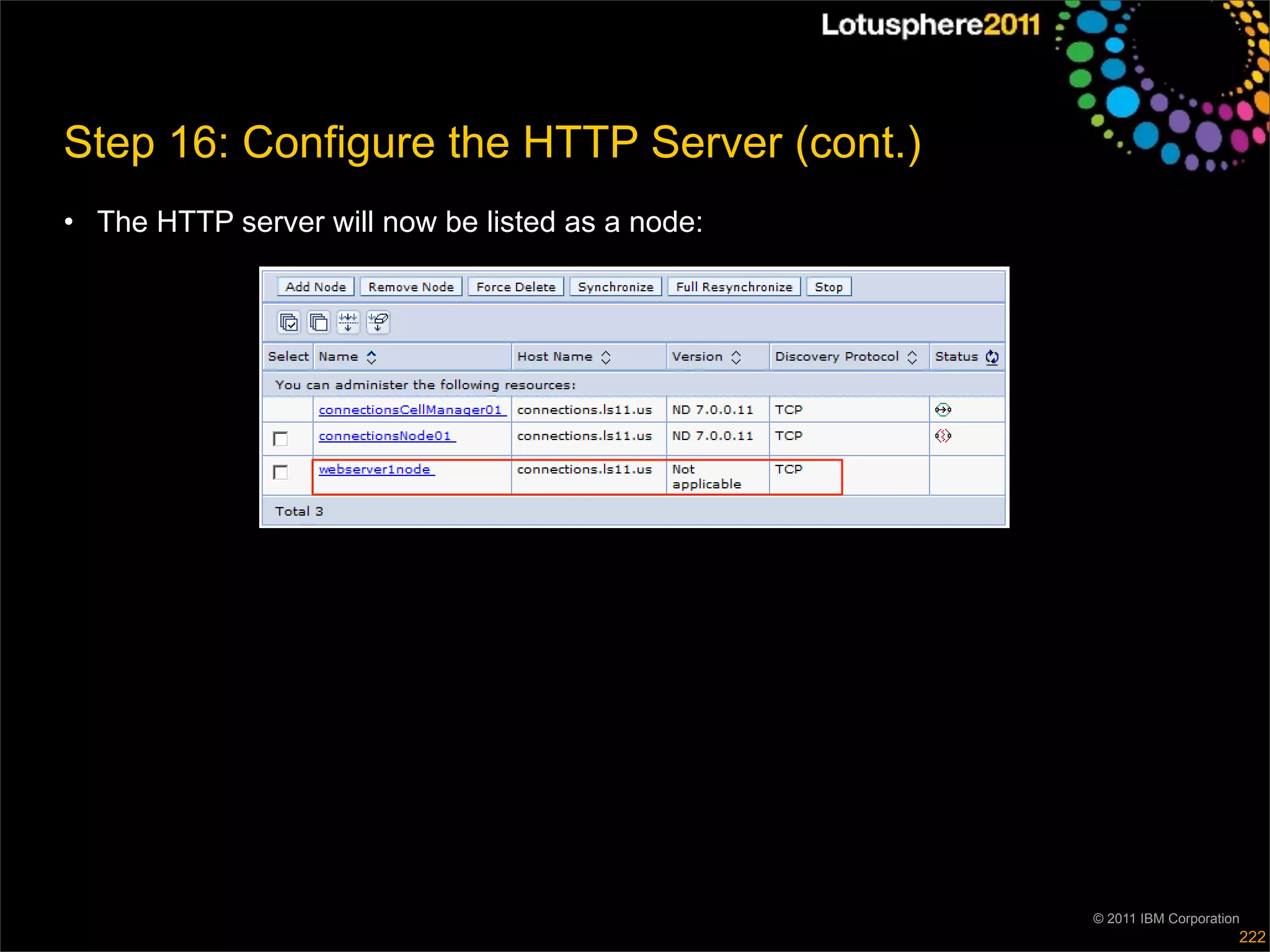Open the webserver1node link
Screen dimensions: 1270x952
[376, 470]
